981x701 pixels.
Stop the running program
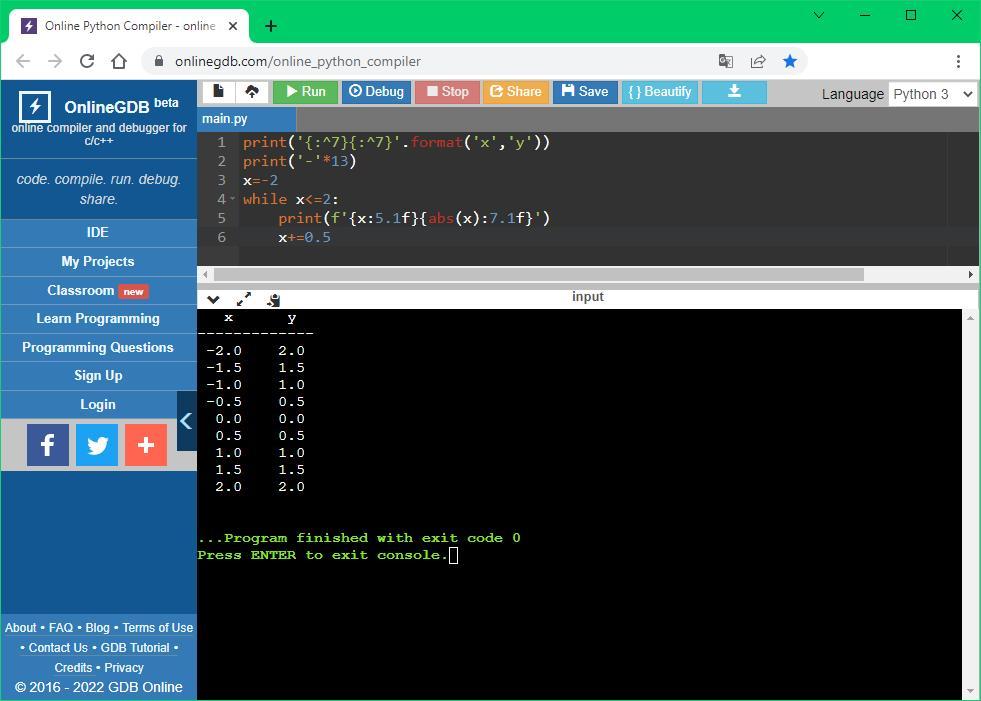[447, 92]
